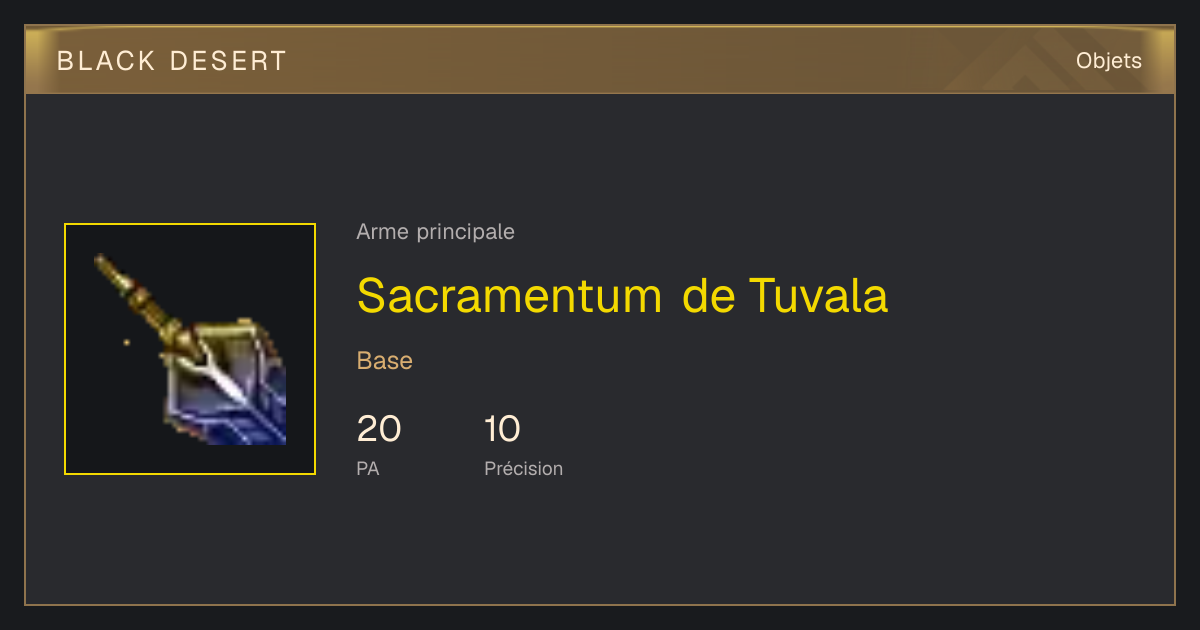Click the gold header banner background

(600, 60)
